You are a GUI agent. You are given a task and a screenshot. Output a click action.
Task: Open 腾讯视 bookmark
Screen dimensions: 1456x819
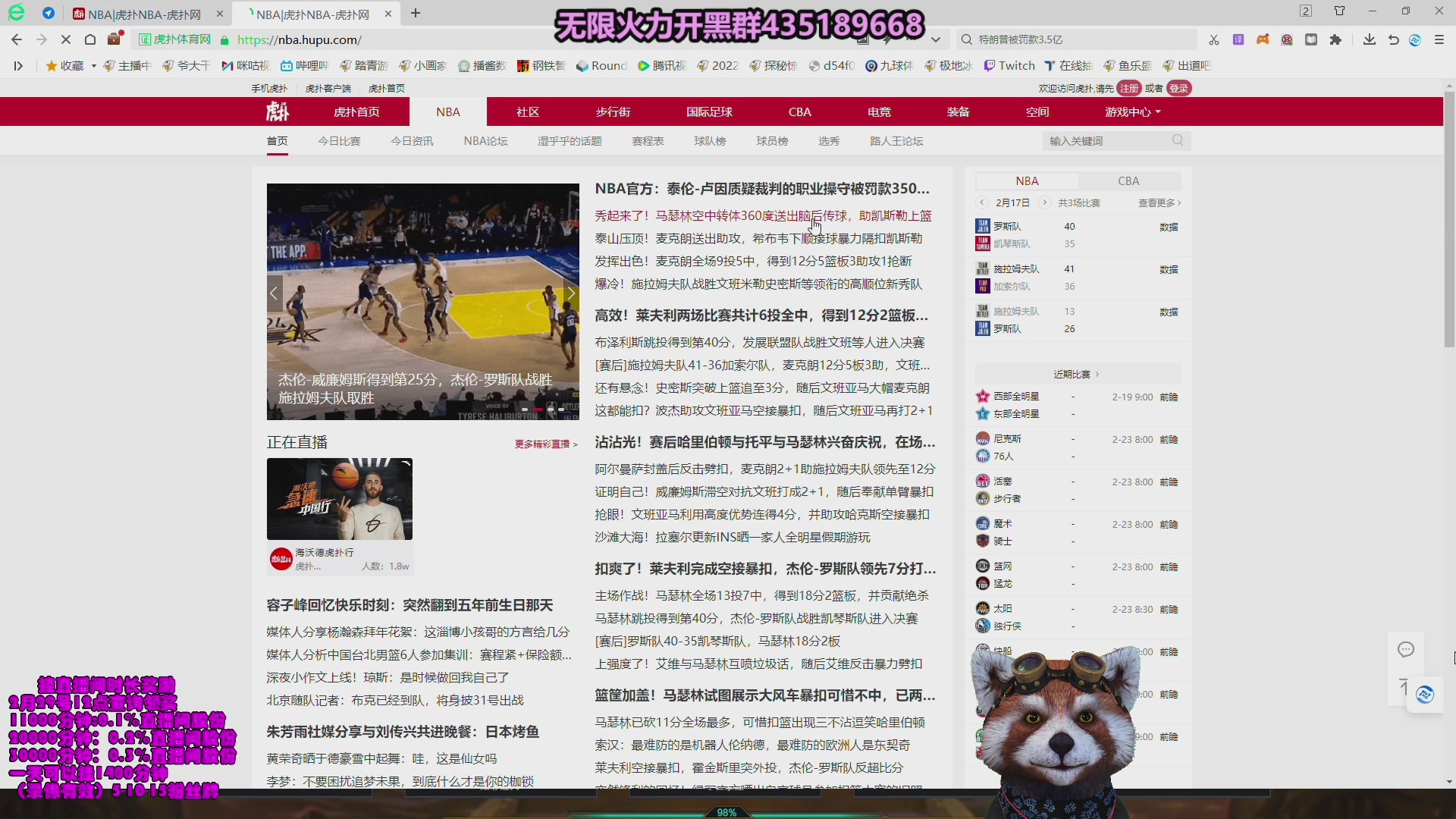[x=661, y=66]
